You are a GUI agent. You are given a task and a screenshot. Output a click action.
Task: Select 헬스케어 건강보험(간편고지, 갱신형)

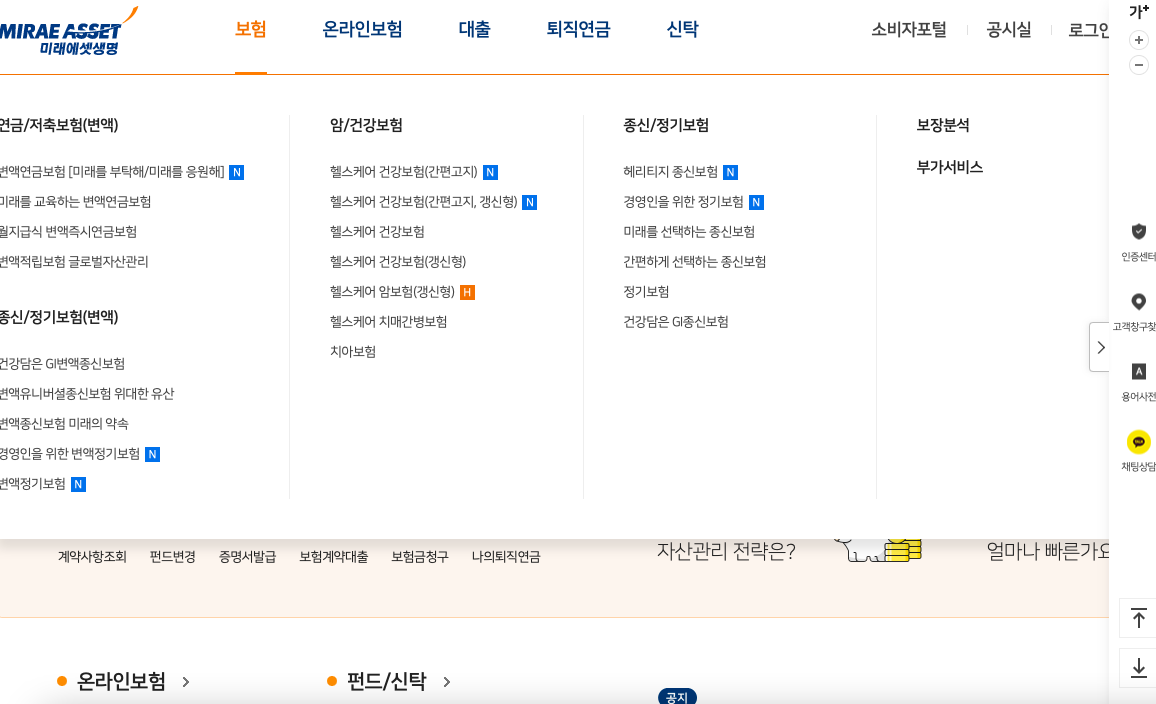424,201
